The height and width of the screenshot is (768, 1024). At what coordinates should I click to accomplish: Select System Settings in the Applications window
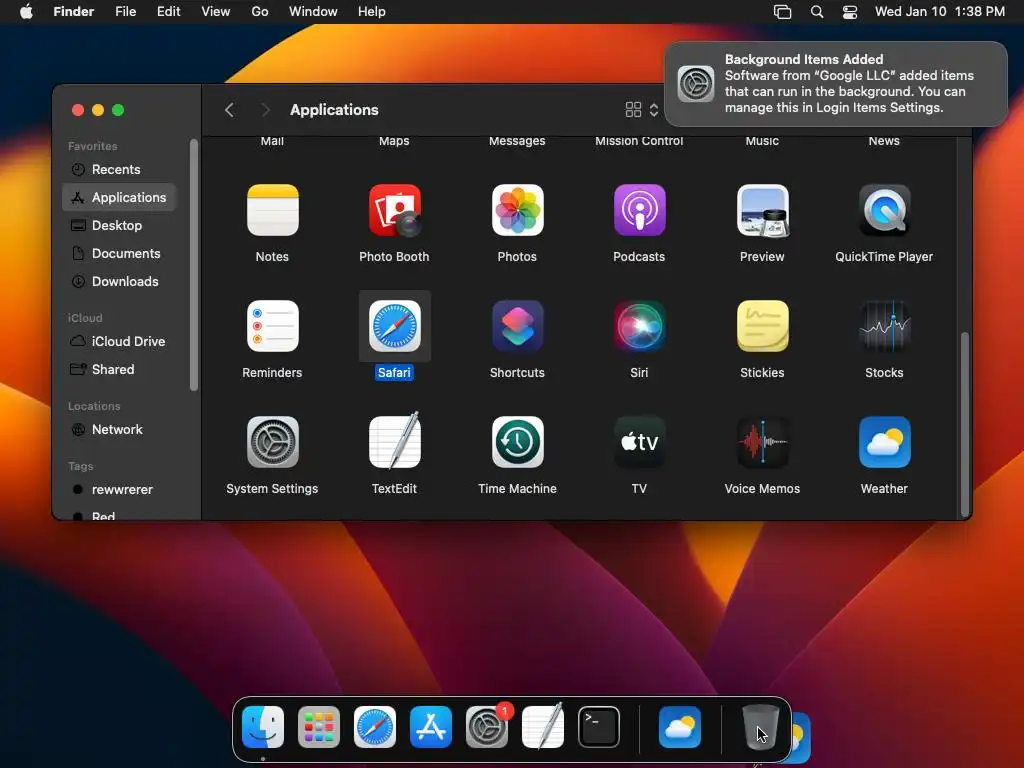[x=272, y=442]
